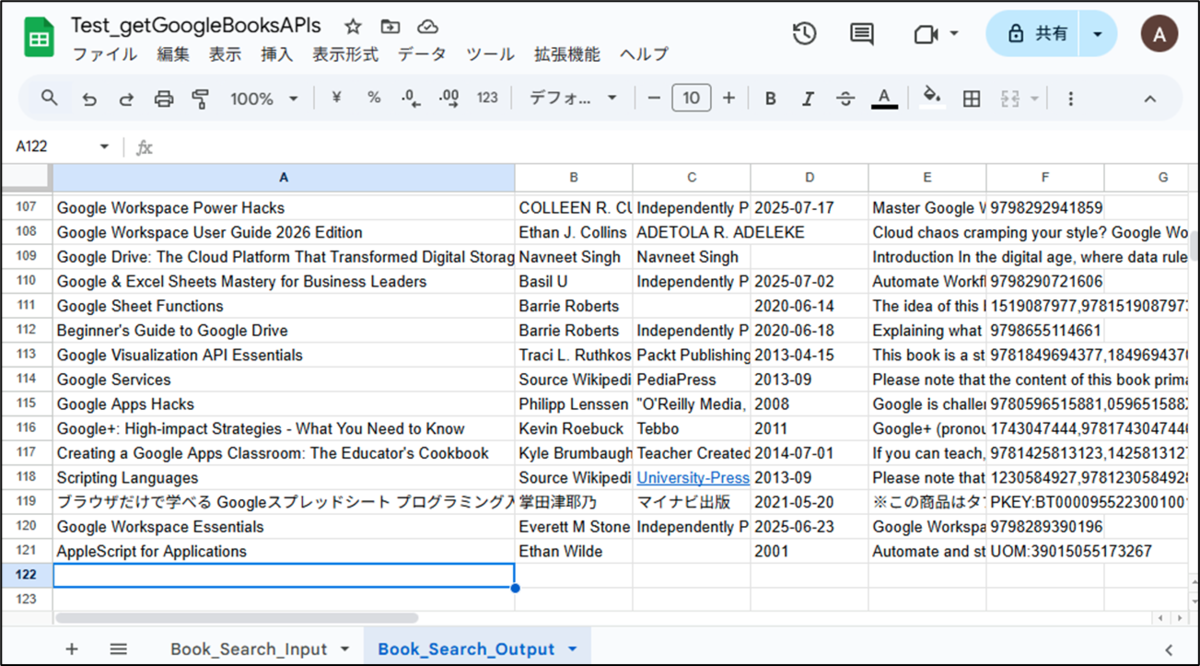This screenshot has width=1200, height=666.
Task: Show comments with the comment icon
Action: [861, 34]
